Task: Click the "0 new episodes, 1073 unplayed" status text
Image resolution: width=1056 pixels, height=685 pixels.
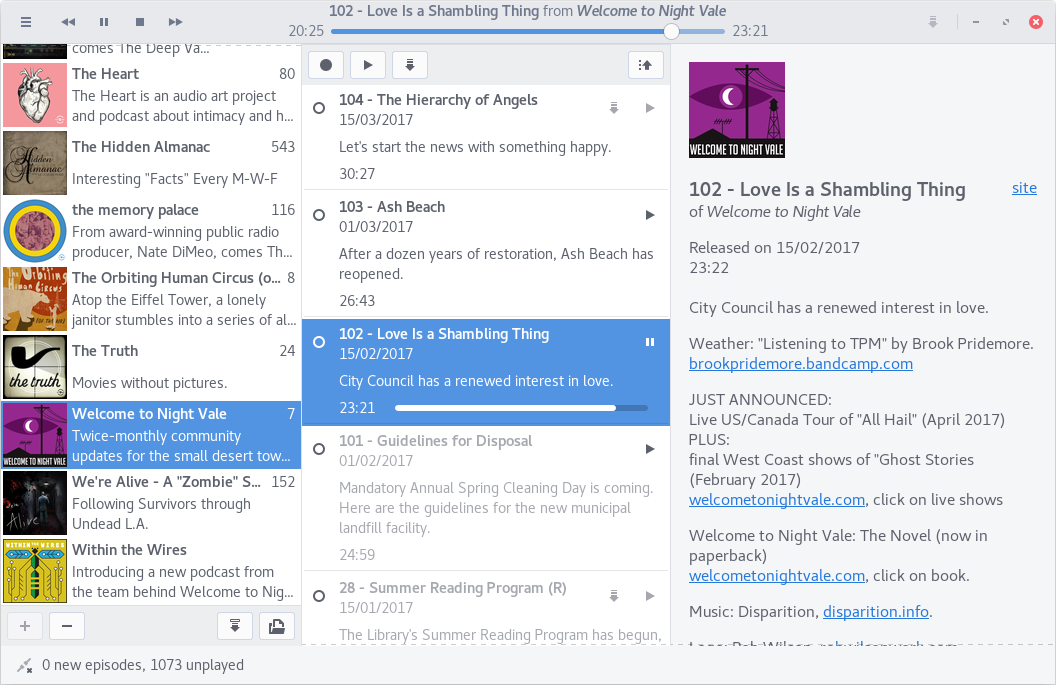Action: (x=143, y=665)
